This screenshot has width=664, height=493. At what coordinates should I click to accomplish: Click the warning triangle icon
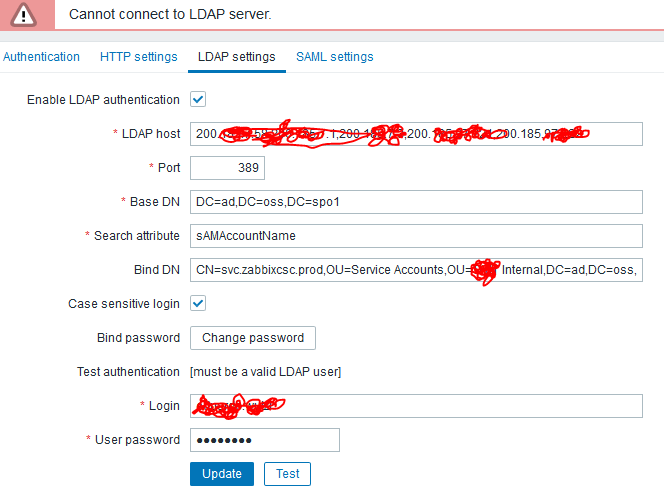(25, 15)
